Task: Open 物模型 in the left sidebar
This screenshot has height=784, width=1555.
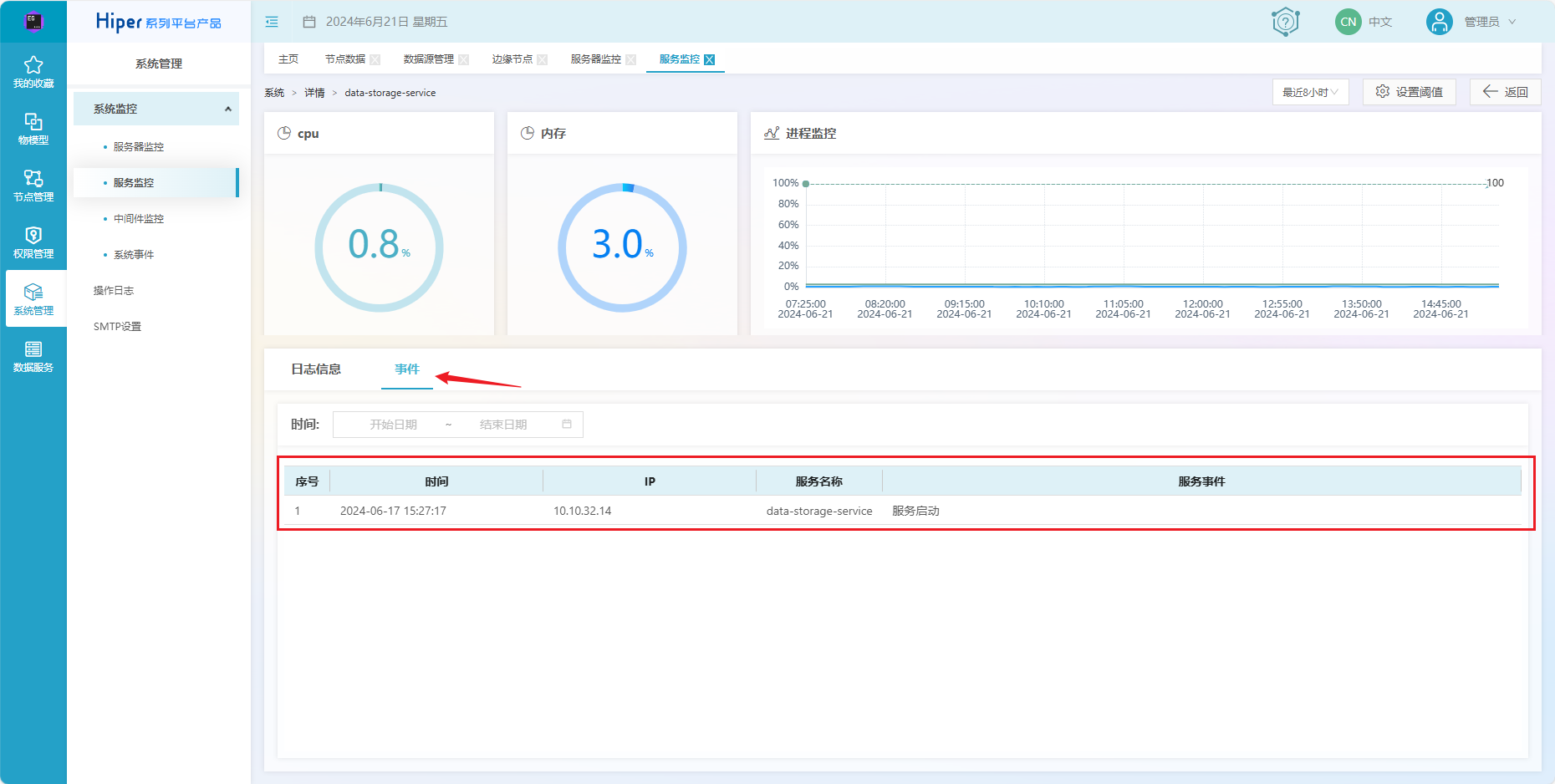Action: 33,128
